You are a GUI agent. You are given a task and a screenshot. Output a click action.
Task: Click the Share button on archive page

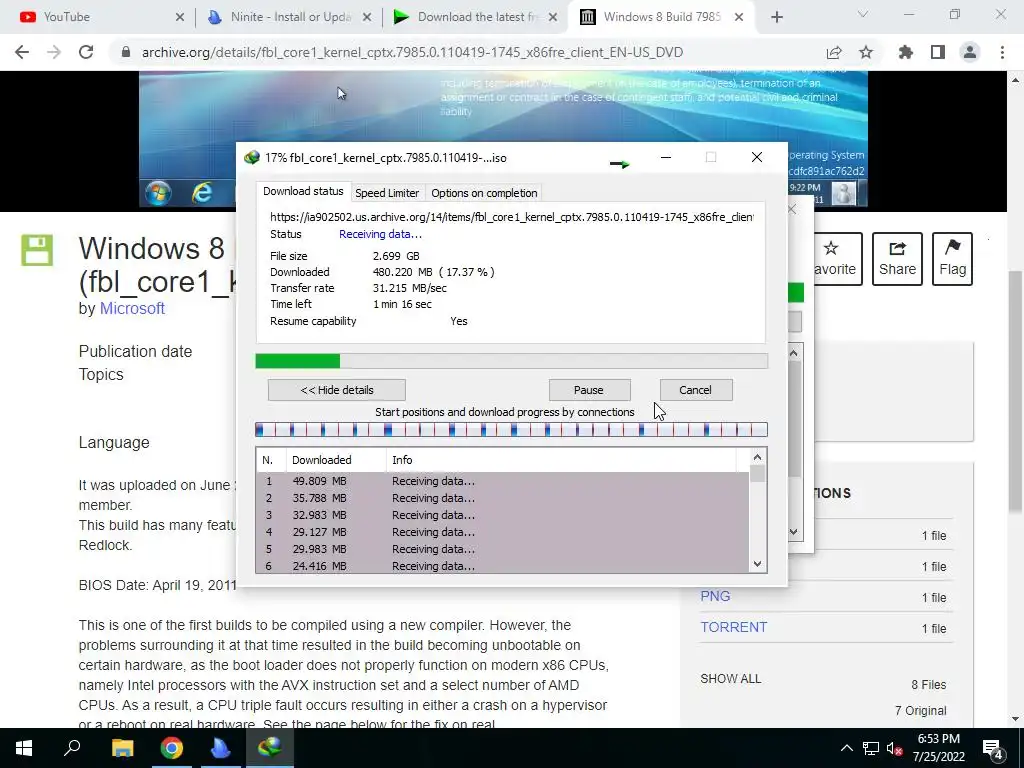[x=897, y=259]
